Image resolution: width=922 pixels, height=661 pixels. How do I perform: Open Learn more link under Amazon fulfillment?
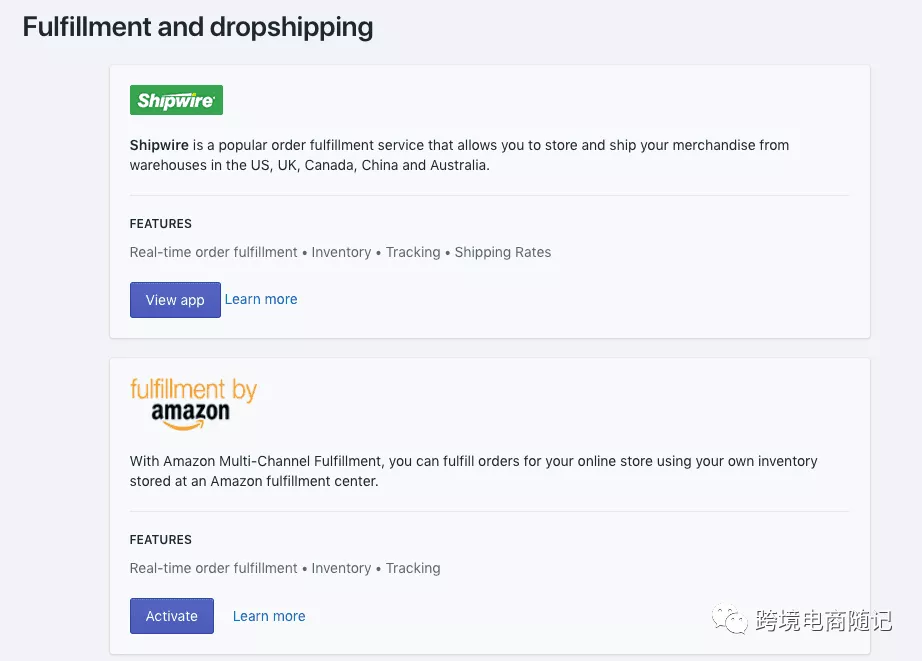pos(269,616)
